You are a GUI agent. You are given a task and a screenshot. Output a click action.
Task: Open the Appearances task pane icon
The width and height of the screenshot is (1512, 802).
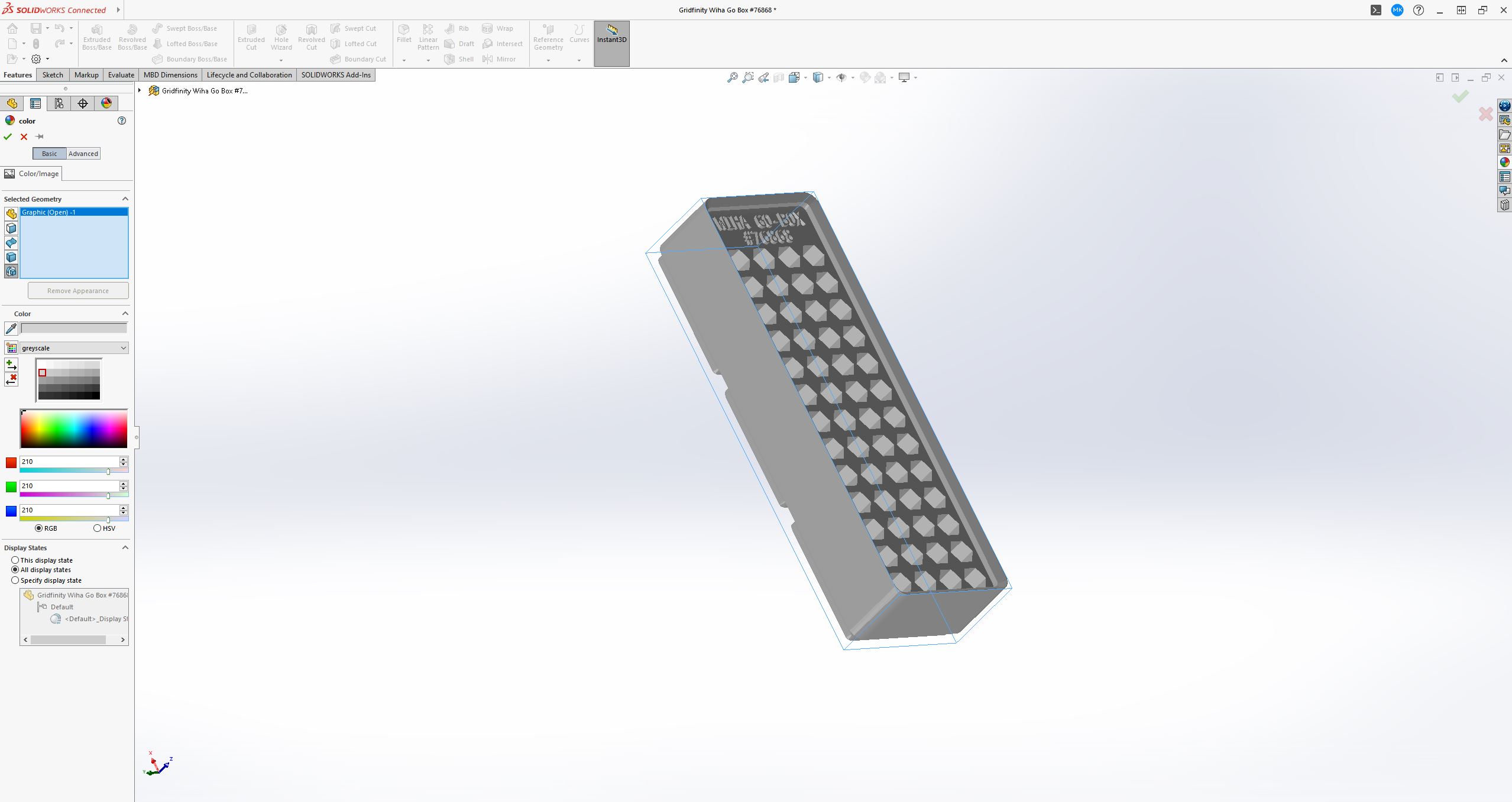coord(1504,163)
